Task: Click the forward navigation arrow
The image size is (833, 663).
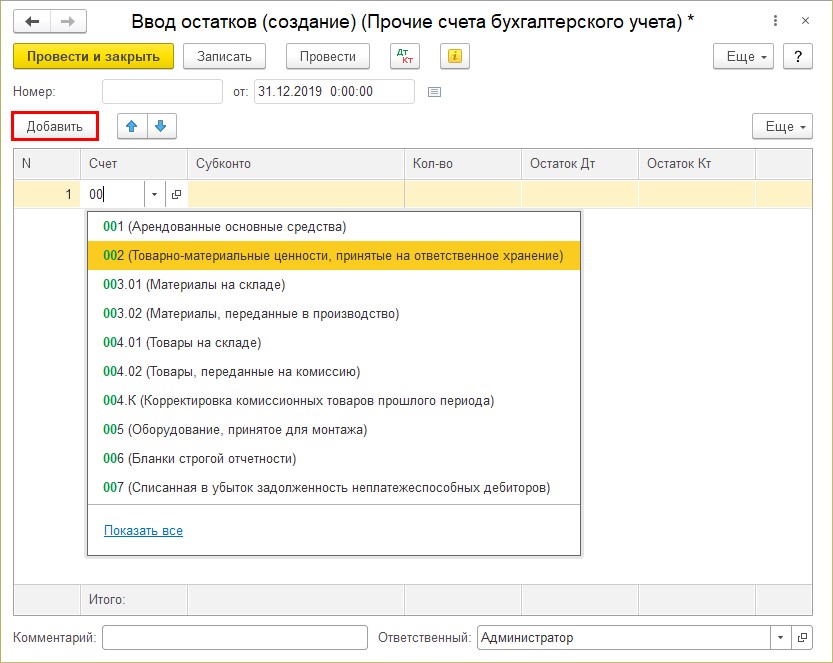Action: pos(68,22)
